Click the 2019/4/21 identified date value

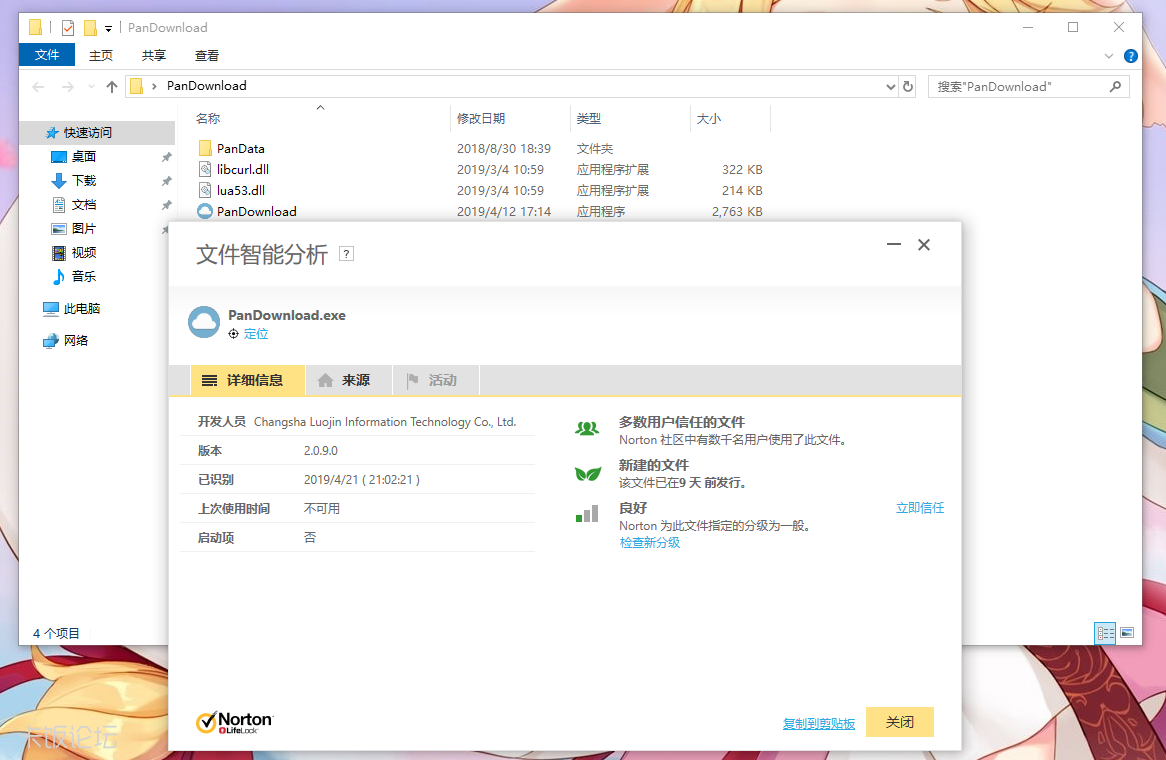361,480
